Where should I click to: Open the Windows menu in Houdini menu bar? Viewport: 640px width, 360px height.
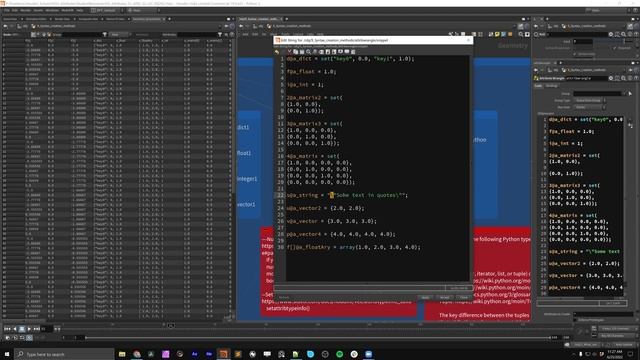coord(52,10)
